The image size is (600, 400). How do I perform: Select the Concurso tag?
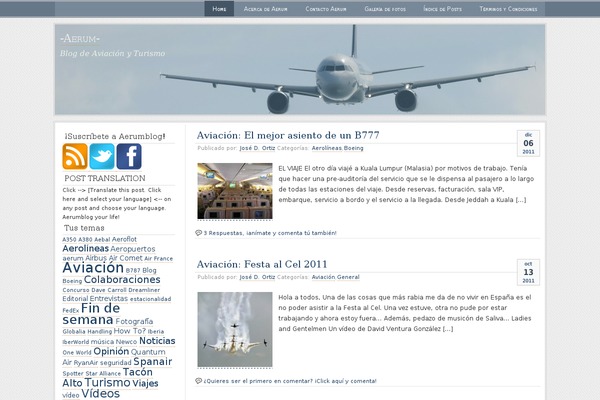click(x=76, y=290)
